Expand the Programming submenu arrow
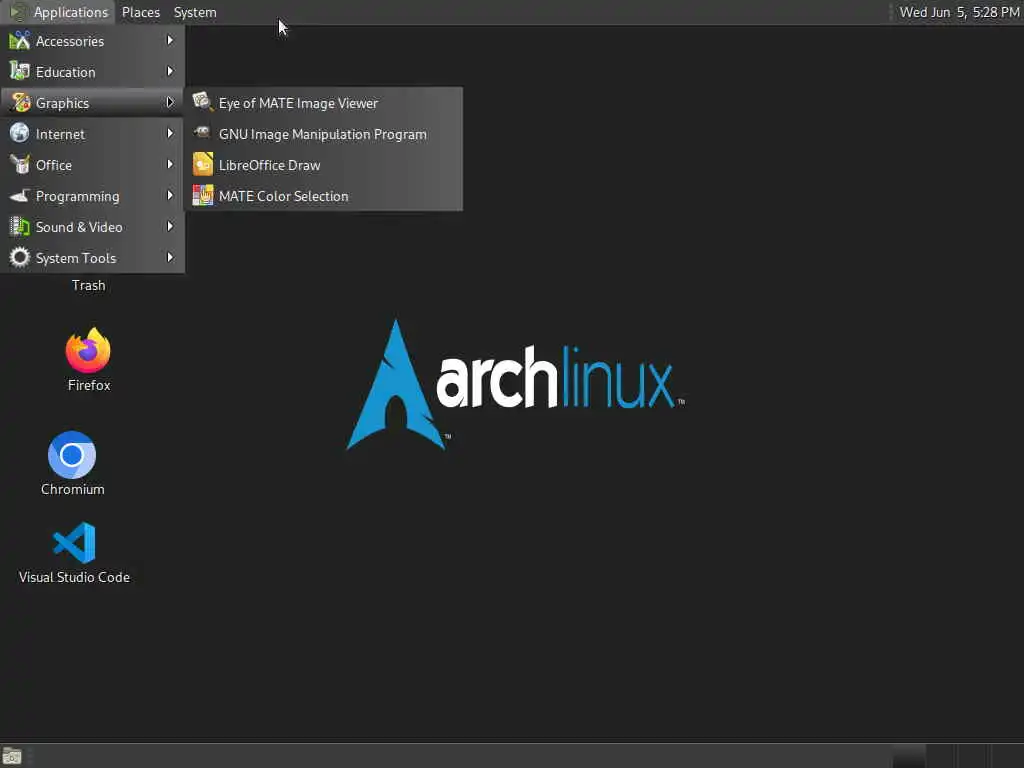 (x=170, y=195)
